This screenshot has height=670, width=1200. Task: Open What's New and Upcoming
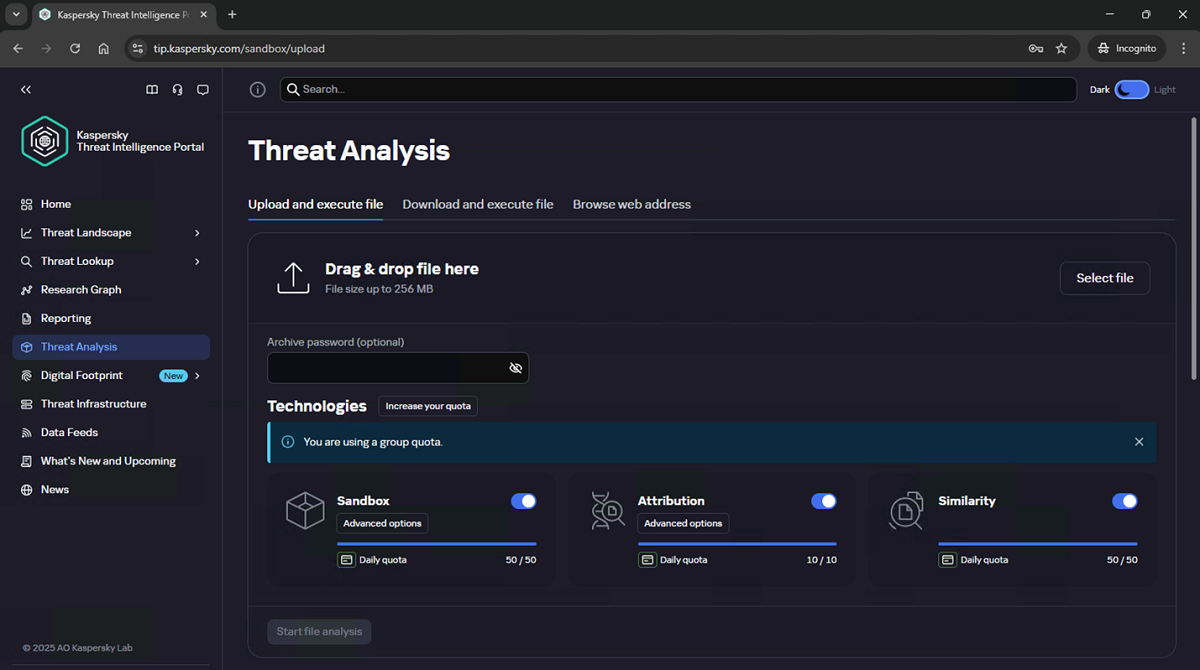pos(111,461)
